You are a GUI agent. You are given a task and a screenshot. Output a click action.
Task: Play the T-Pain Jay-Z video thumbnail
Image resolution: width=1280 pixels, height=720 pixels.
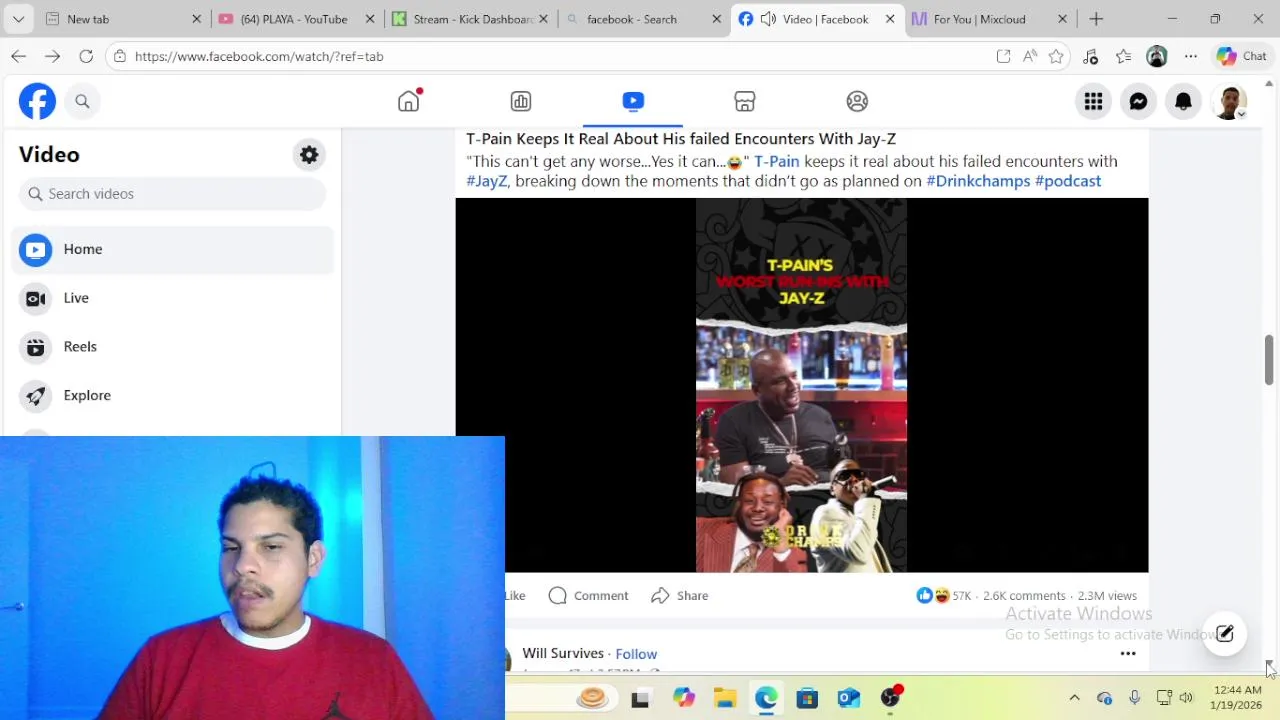pos(802,385)
